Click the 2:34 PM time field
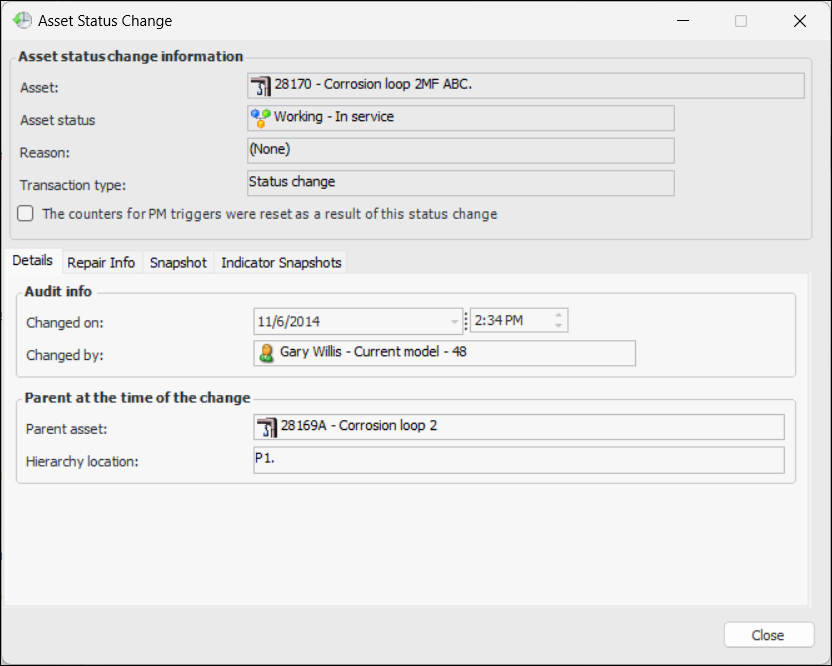The height and width of the screenshot is (666, 832). tap(510, 322)
